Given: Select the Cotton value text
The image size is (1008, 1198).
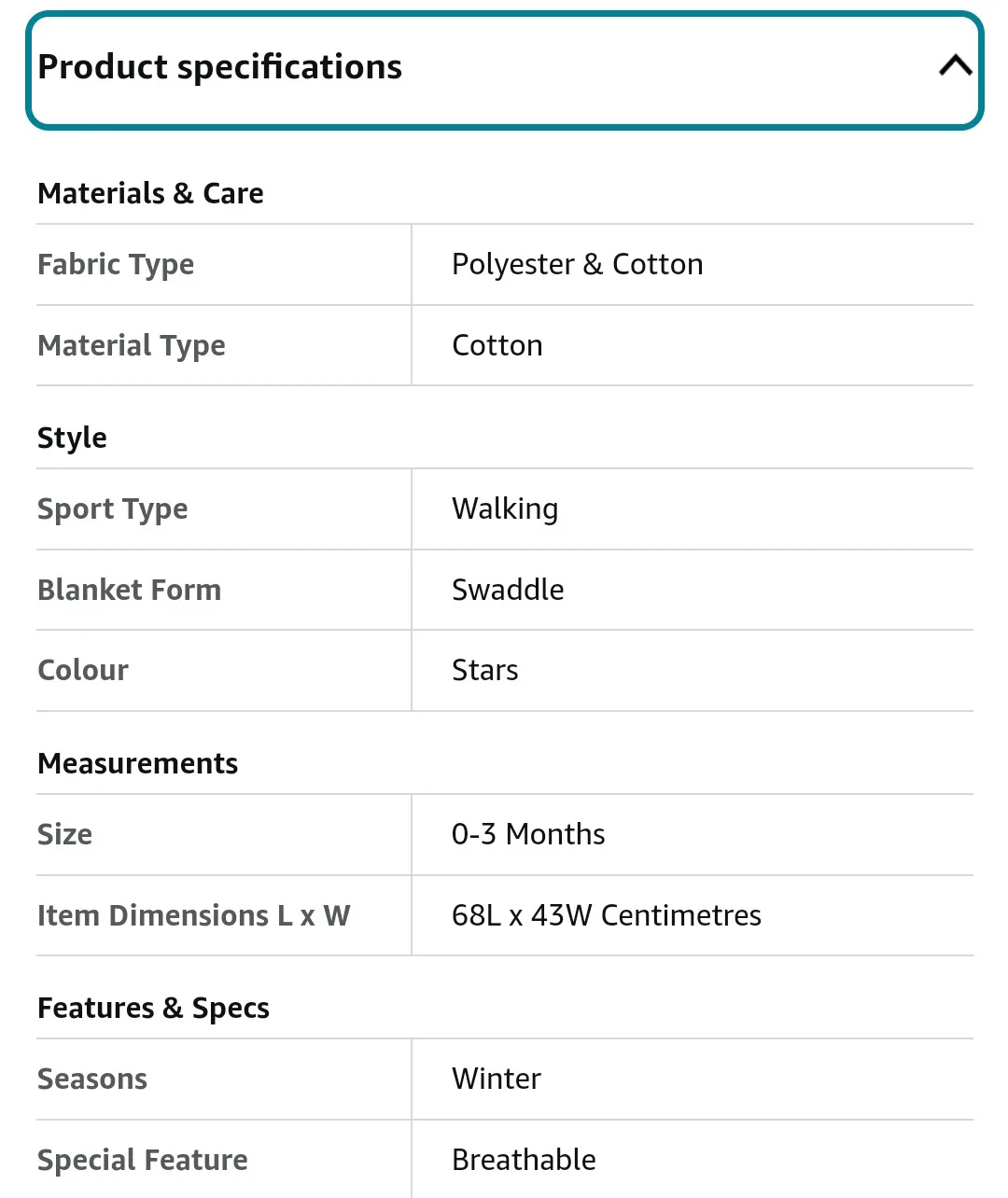Looking at the screenshot, I should [497, 345].
